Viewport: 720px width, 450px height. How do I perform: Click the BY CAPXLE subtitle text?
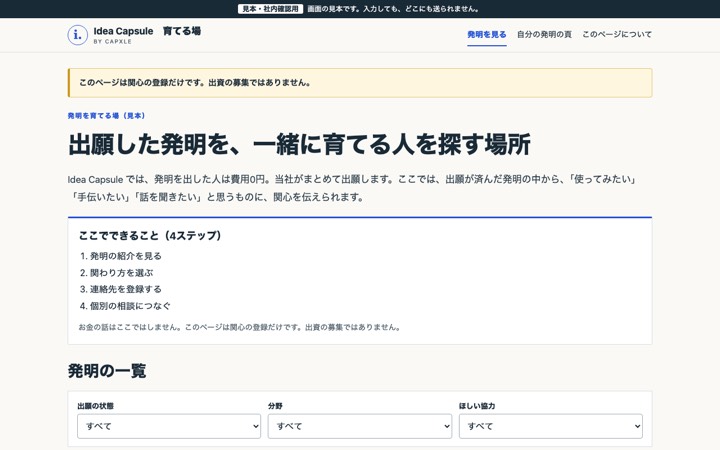[x=112, y=41]
